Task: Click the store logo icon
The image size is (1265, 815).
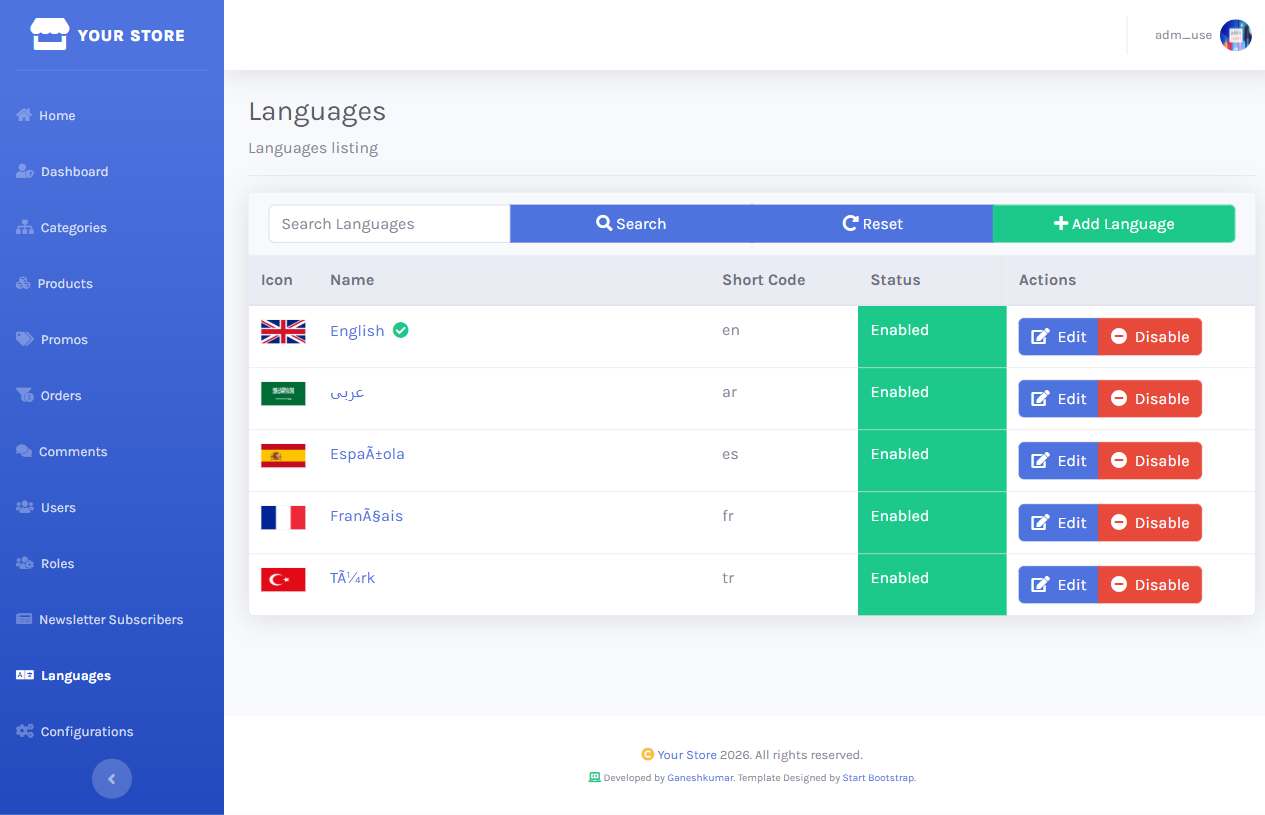Action: pyautogui.click(x=50, y=34)
